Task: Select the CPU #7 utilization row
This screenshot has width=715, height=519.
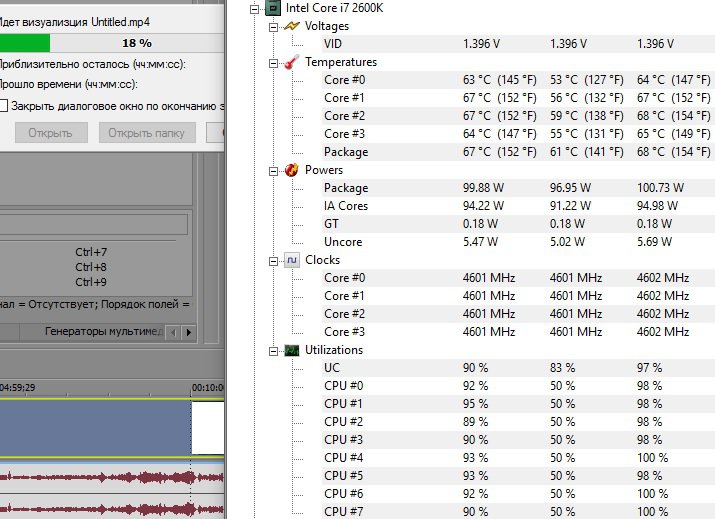Action: pos(519,512)
